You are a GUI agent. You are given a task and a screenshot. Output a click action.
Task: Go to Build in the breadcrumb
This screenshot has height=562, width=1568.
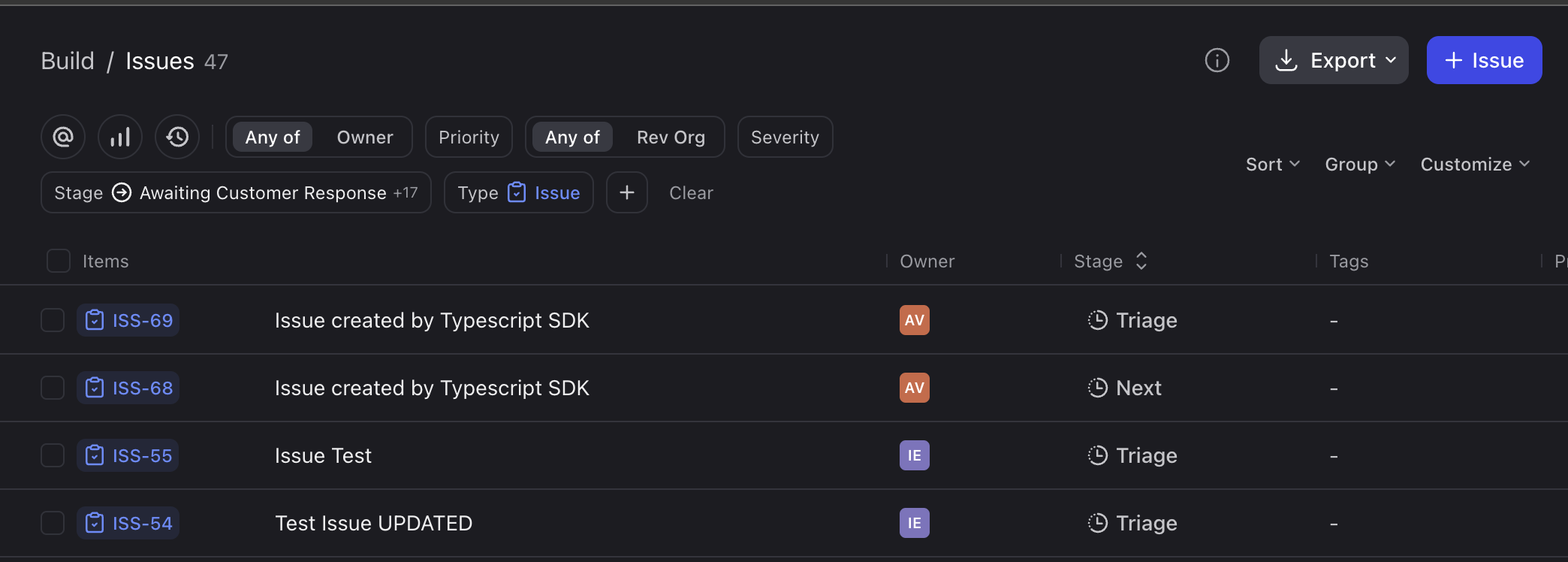point(68,61)
